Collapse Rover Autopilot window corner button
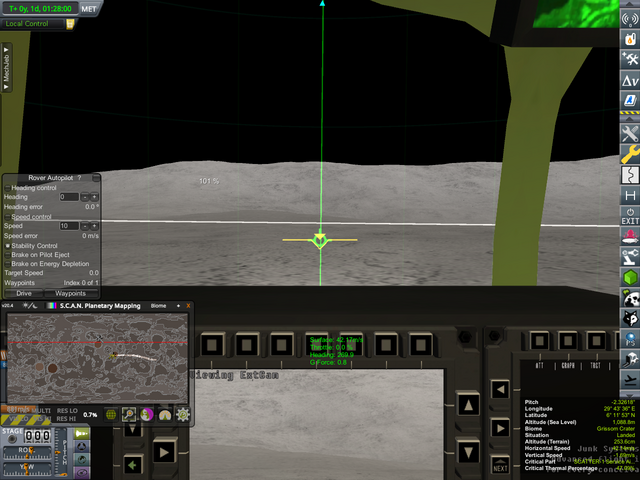Screen dimensions: 640x480 [96, 178]
